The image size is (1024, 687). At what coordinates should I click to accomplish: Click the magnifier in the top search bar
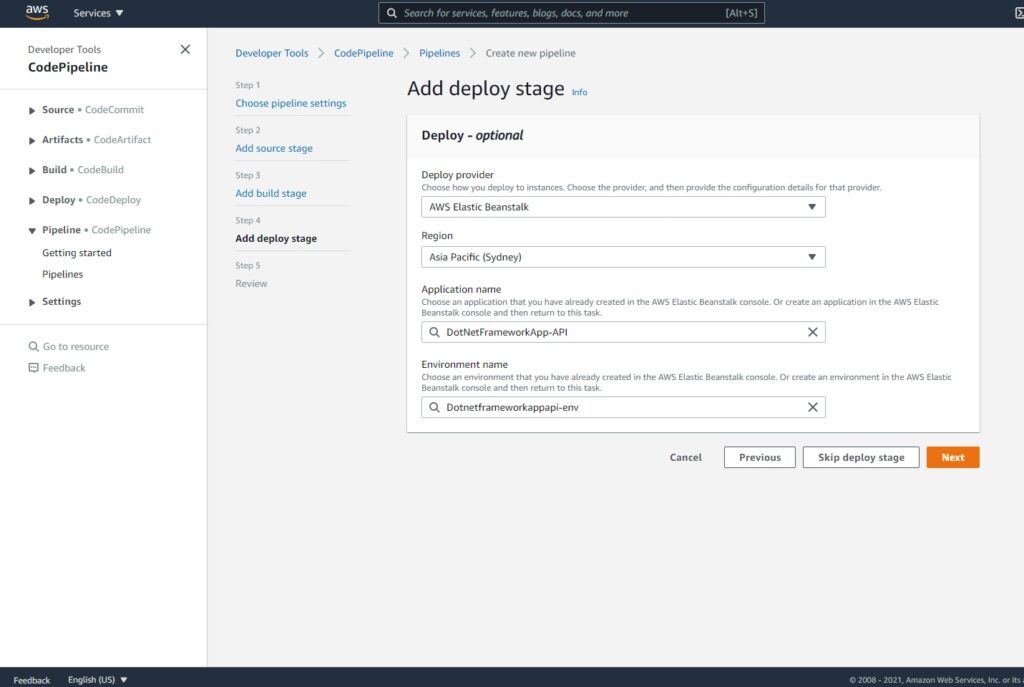(391, 13)
